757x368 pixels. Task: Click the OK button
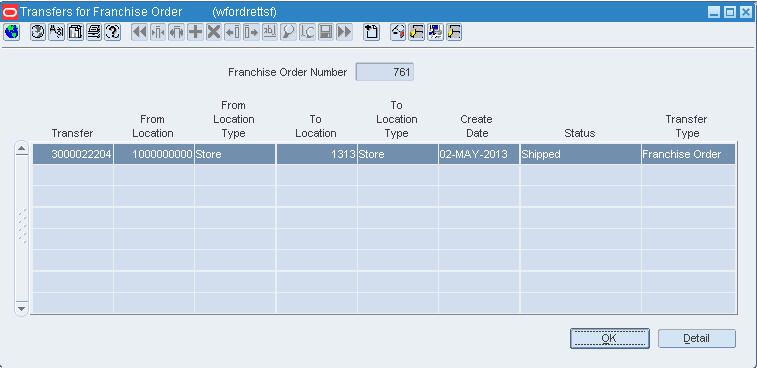coord(609,338)
